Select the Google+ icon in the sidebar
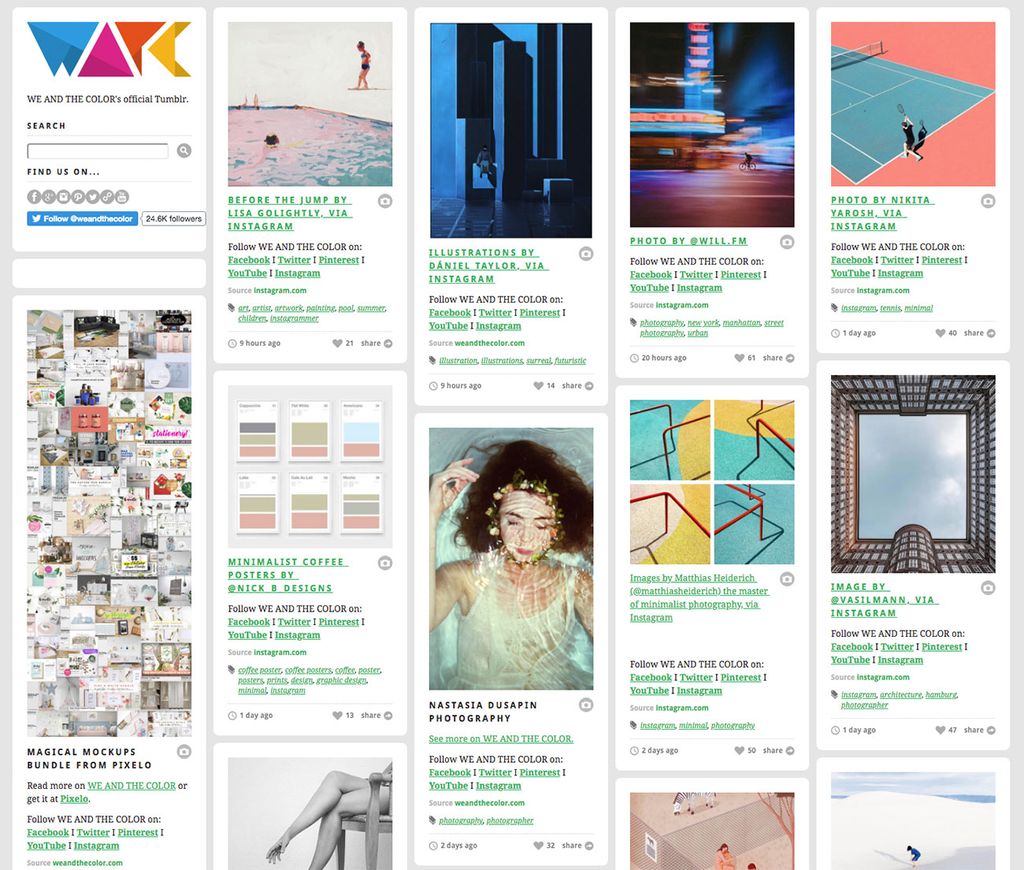The image size is (1024, 870). (x=49, y=196)
